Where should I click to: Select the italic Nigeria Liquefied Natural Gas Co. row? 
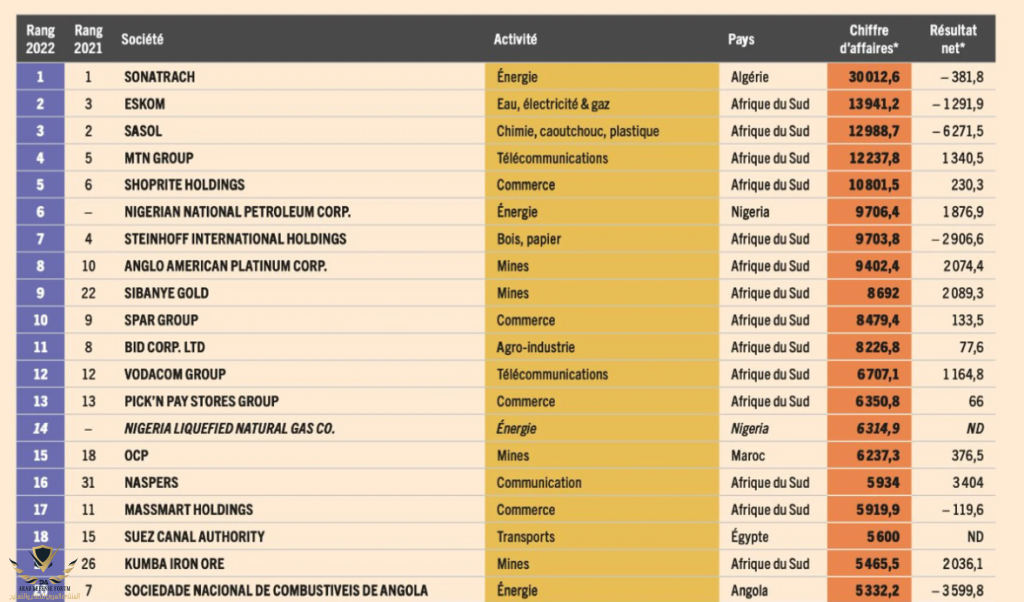click(506, 428)
